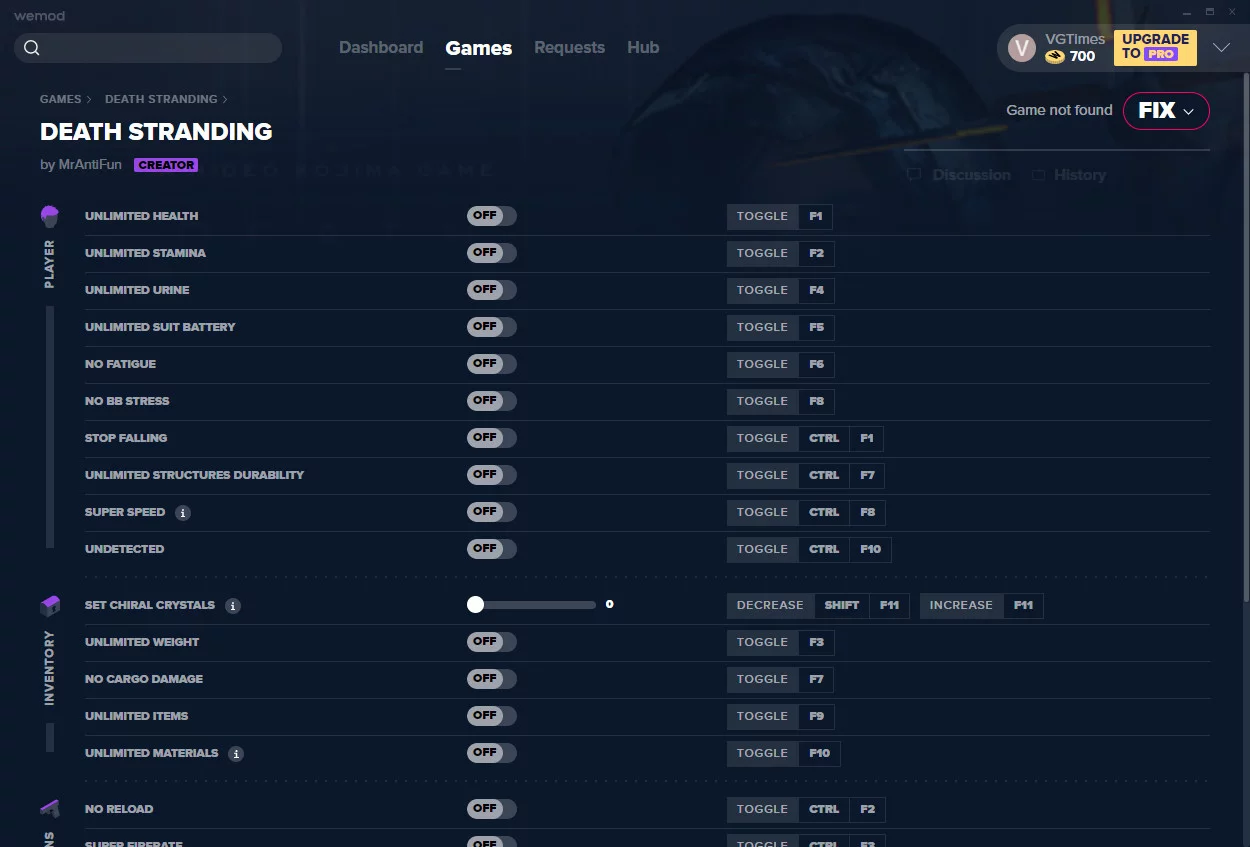Click the Set Chiral Crystals info icon
The image size is (1250, 847).
[x=232, y=605]
